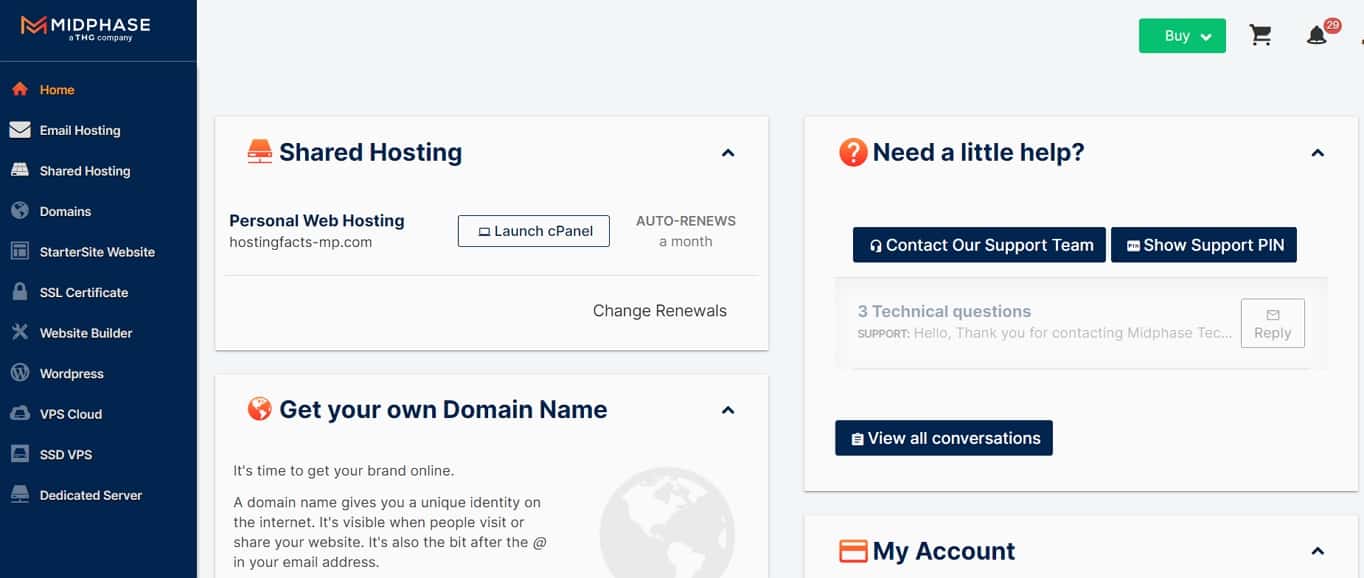Open the Buy dropdown
The image size is (1364, 578).
1182,36
